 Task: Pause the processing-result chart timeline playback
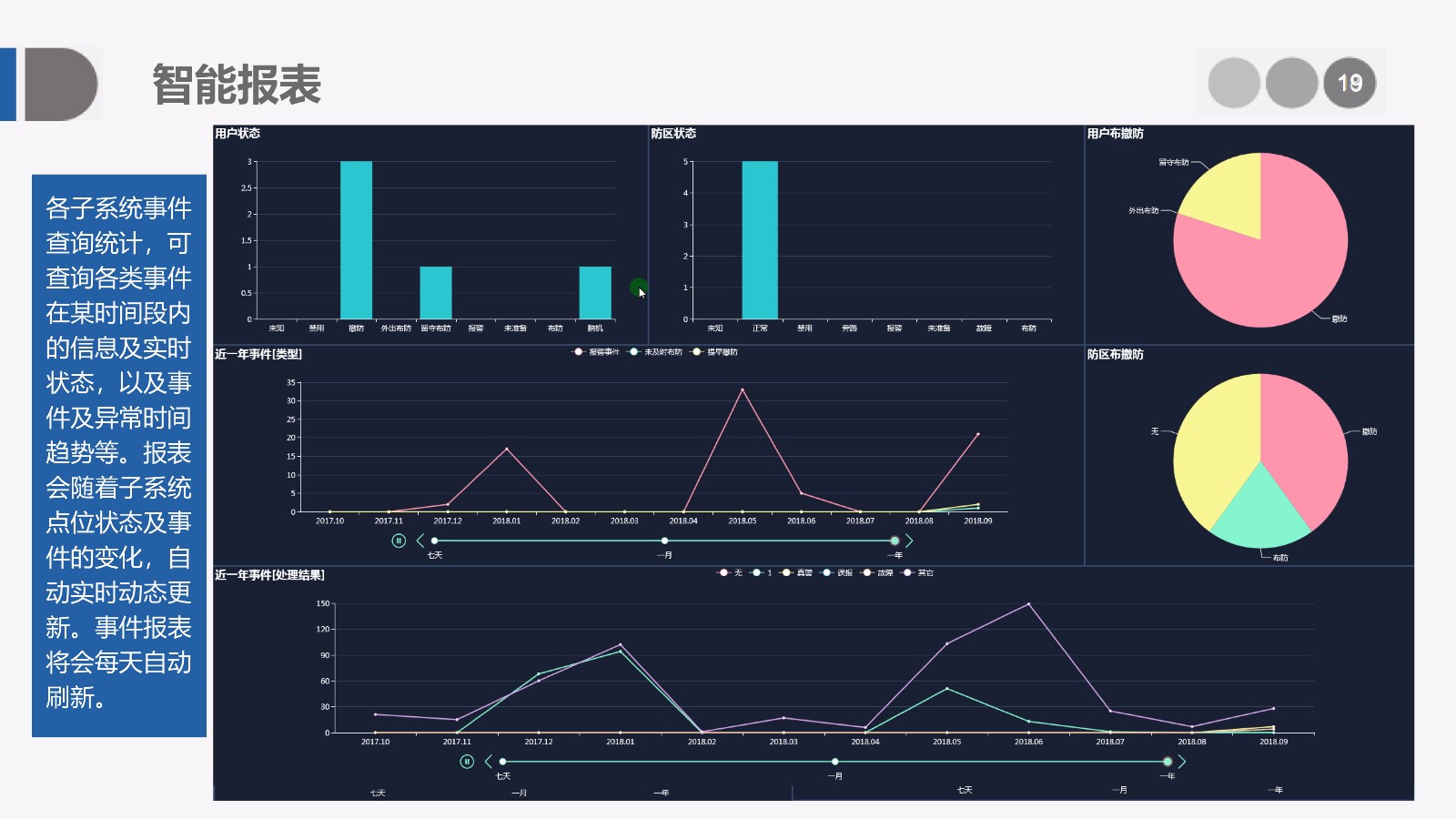[x=467, y=762]
